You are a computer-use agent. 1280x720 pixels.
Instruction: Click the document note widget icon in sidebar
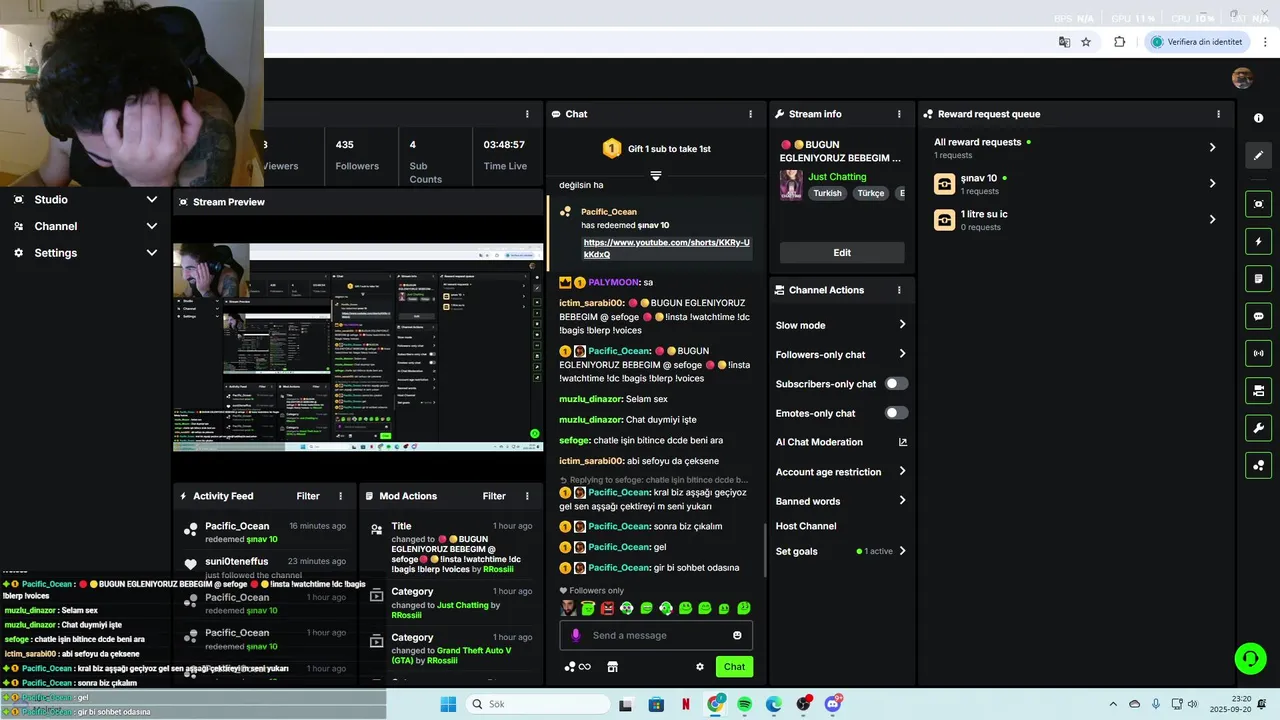1258,278
